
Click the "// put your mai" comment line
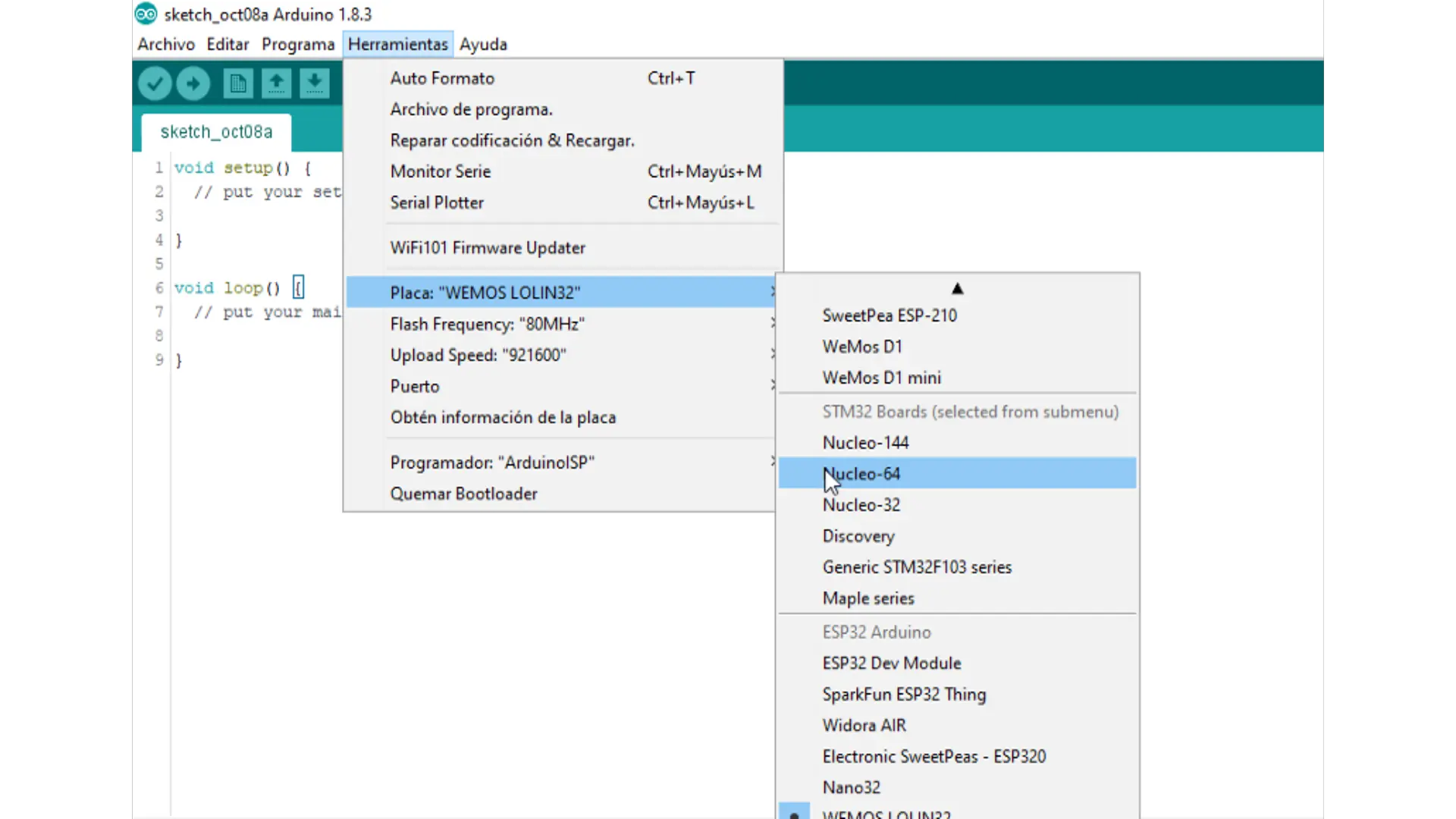point(268,312)
